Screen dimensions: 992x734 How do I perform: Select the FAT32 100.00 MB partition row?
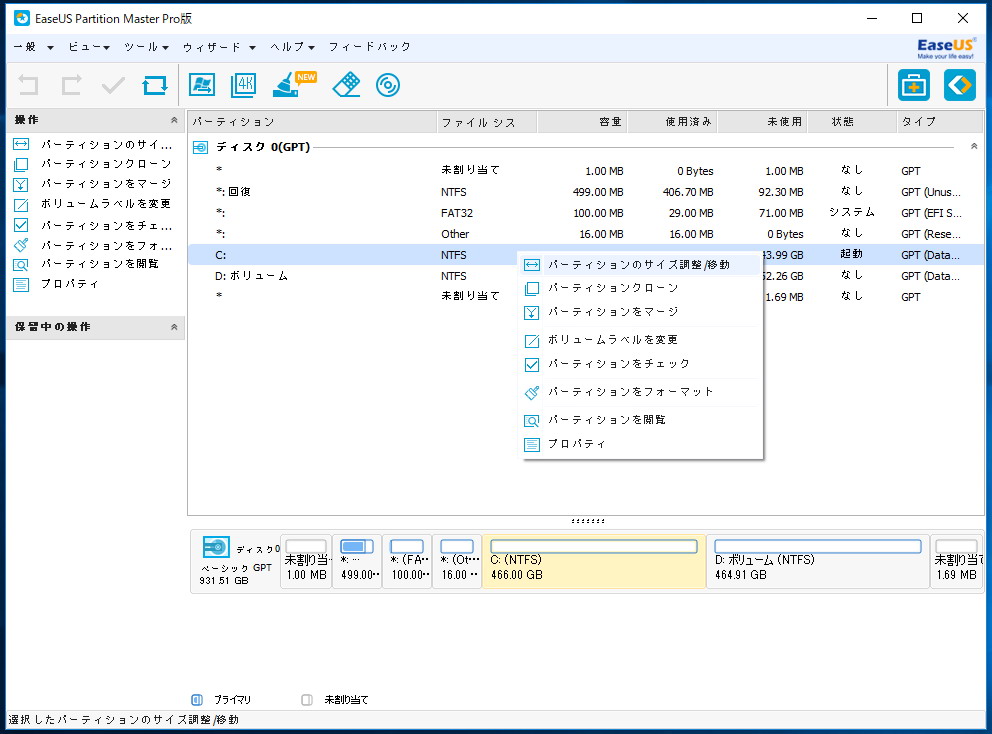tap(586, 213)
